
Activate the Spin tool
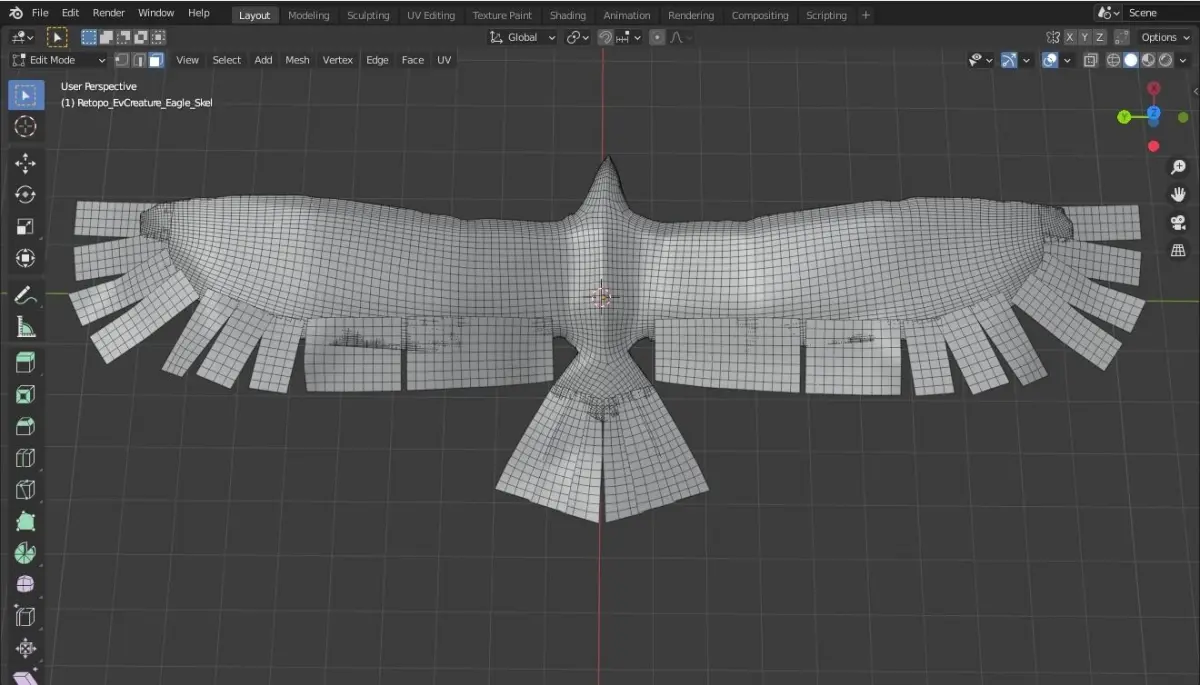[26, 553]
